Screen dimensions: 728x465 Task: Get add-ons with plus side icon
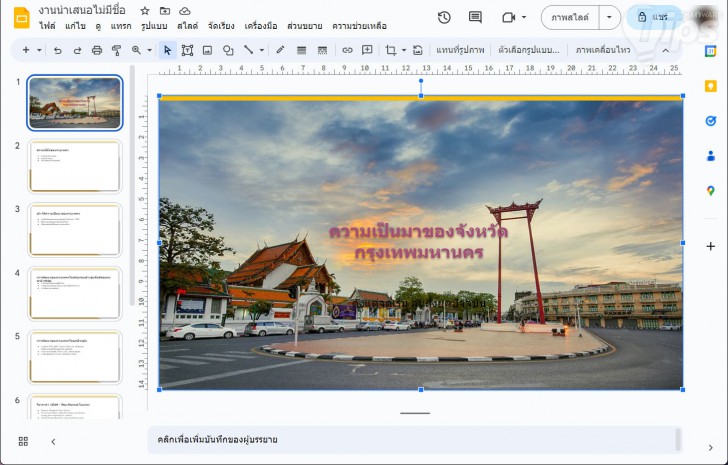(710, 246)
